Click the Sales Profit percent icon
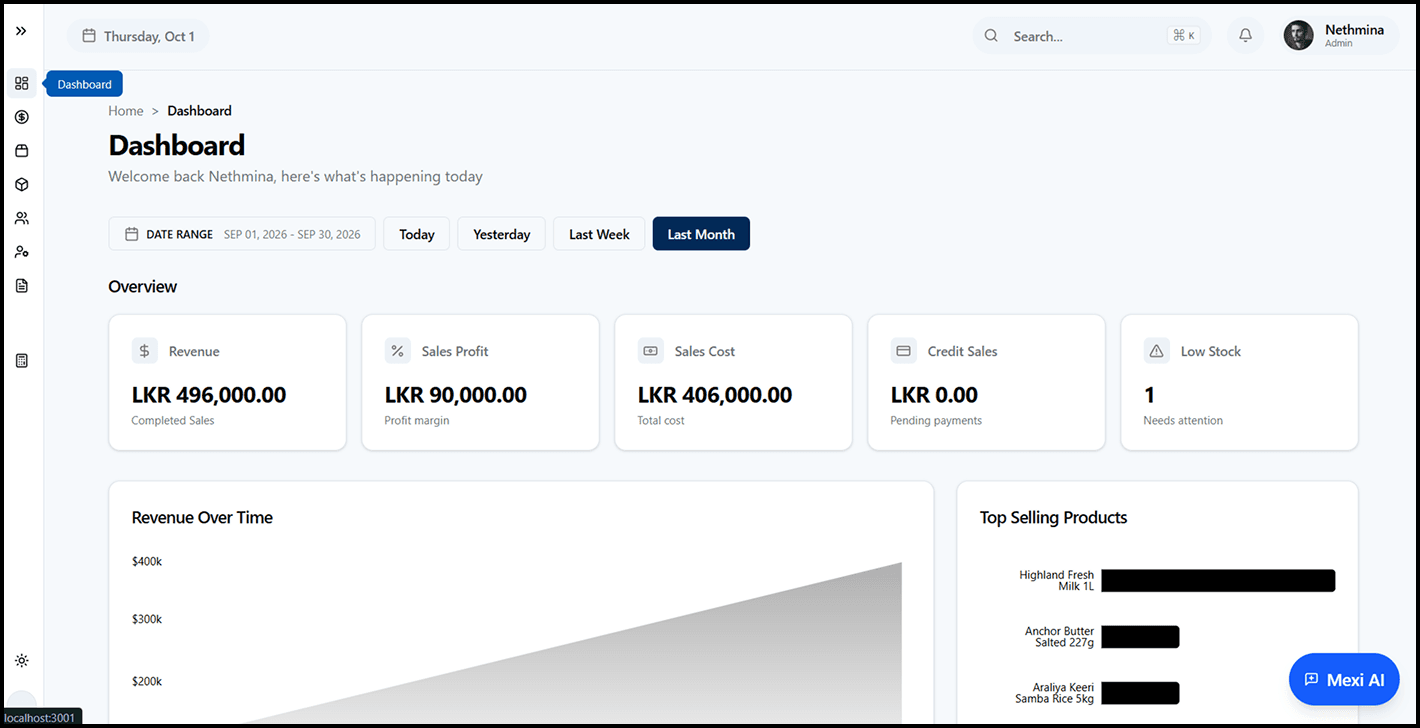 pyautogui.click(x=398, y=351)
